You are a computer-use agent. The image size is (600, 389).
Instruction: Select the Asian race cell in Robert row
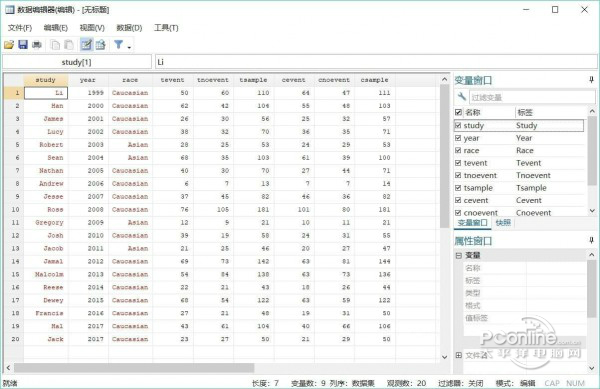(x=130, y=145)
